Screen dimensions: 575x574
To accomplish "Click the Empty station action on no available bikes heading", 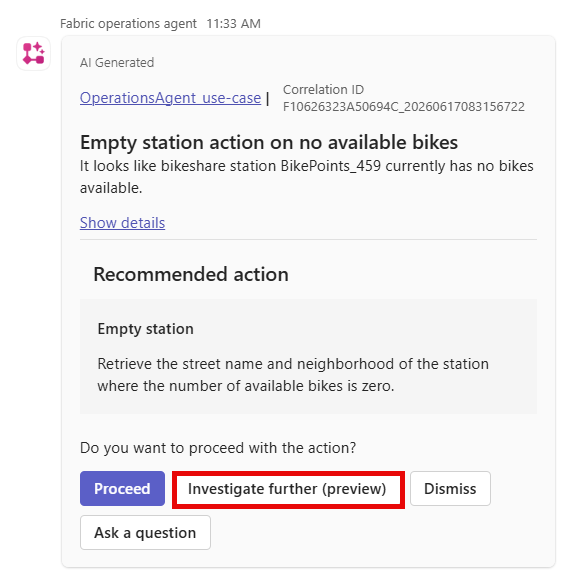I will (x=269, y=142).
